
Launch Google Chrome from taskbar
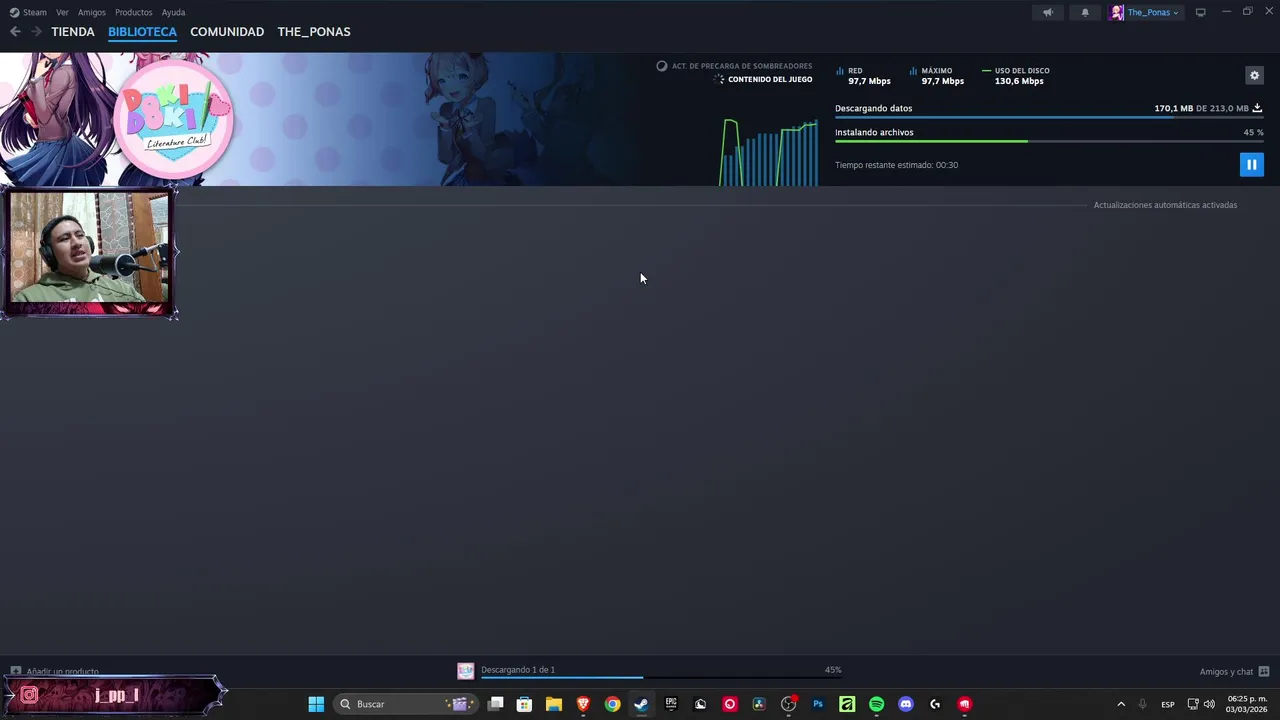(612, 704)
